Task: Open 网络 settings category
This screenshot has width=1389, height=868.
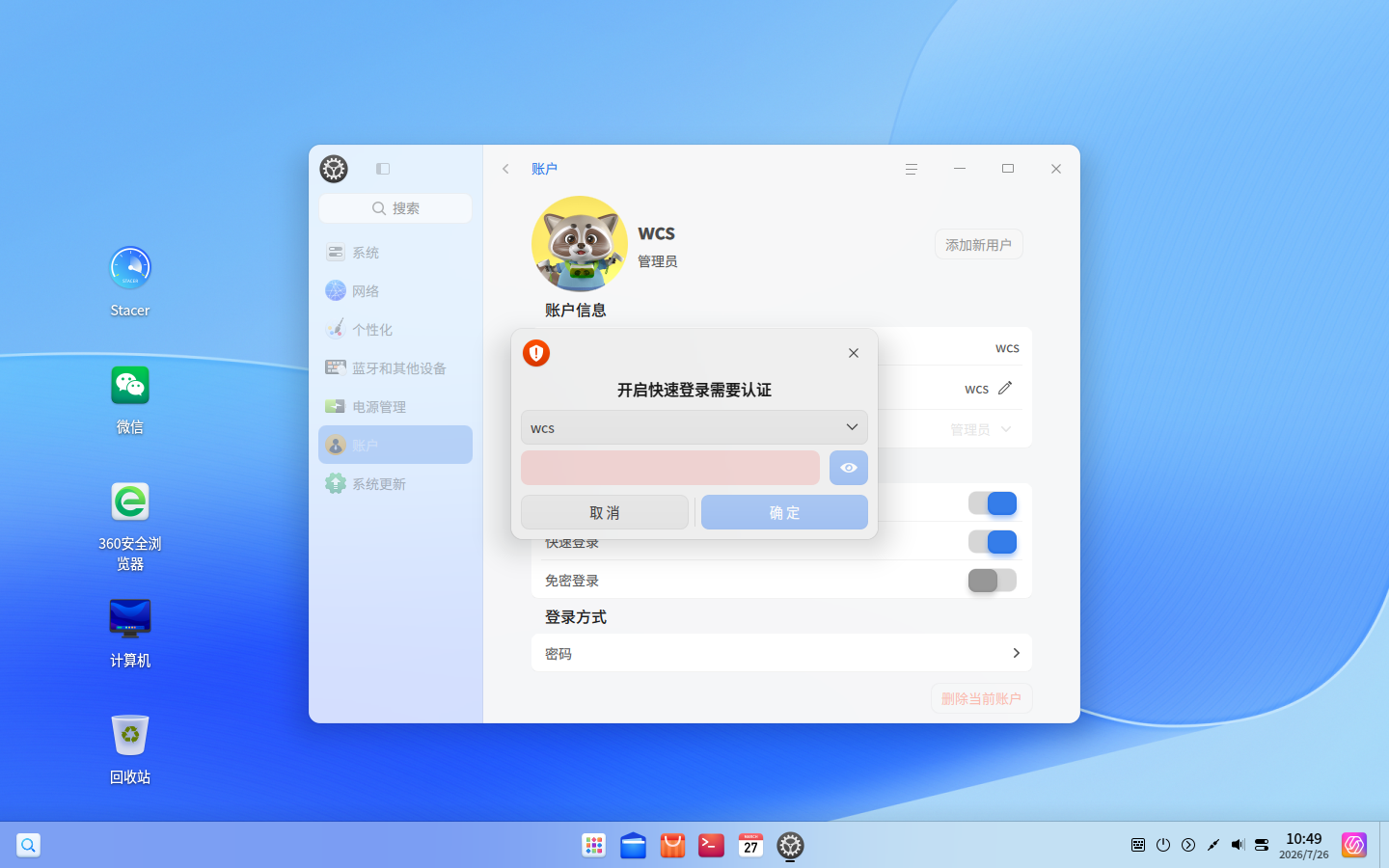Action: pos(395,291)
